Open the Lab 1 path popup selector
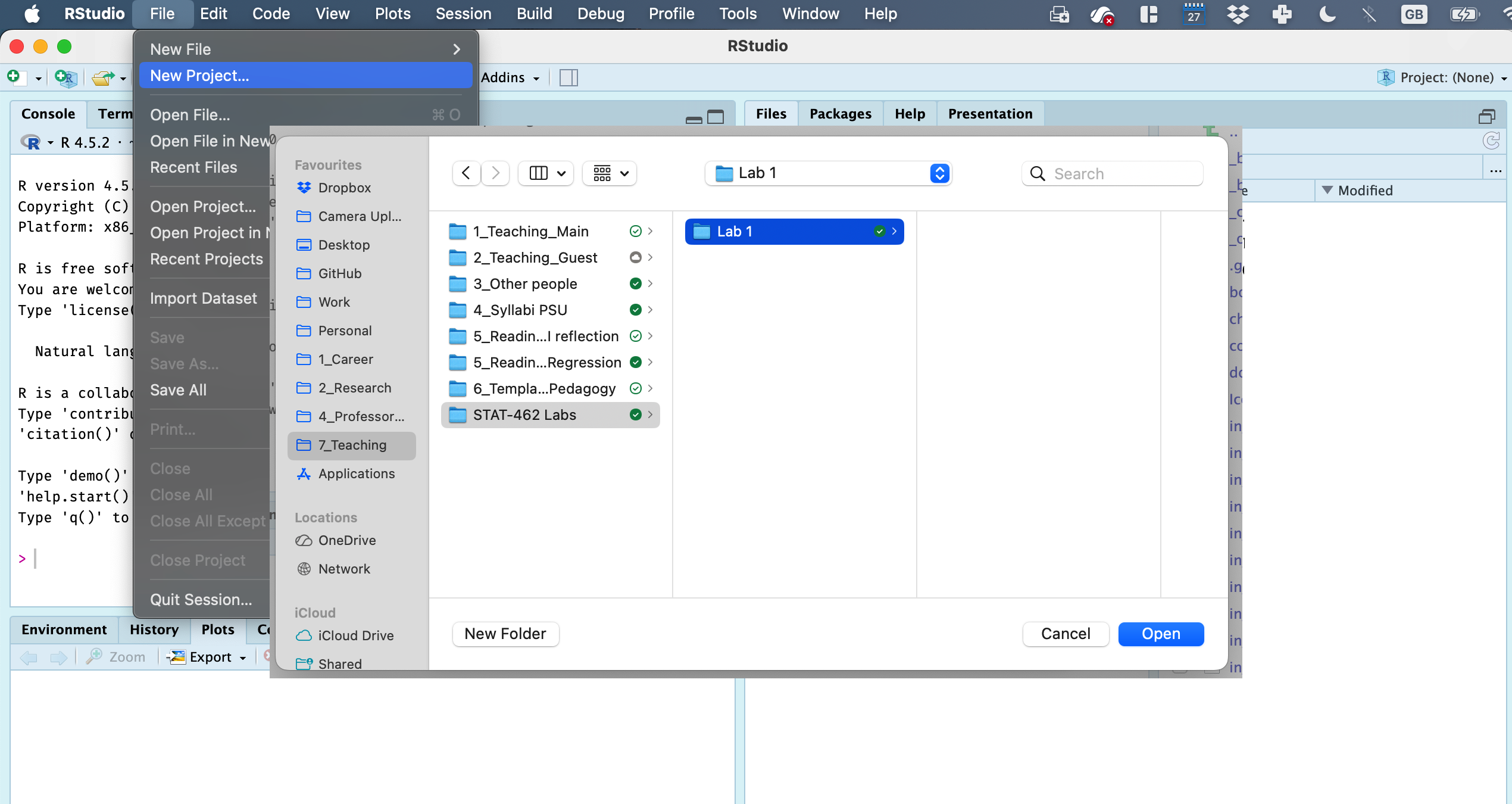Viewport: 1512px width, 804px height. (828, 173)
